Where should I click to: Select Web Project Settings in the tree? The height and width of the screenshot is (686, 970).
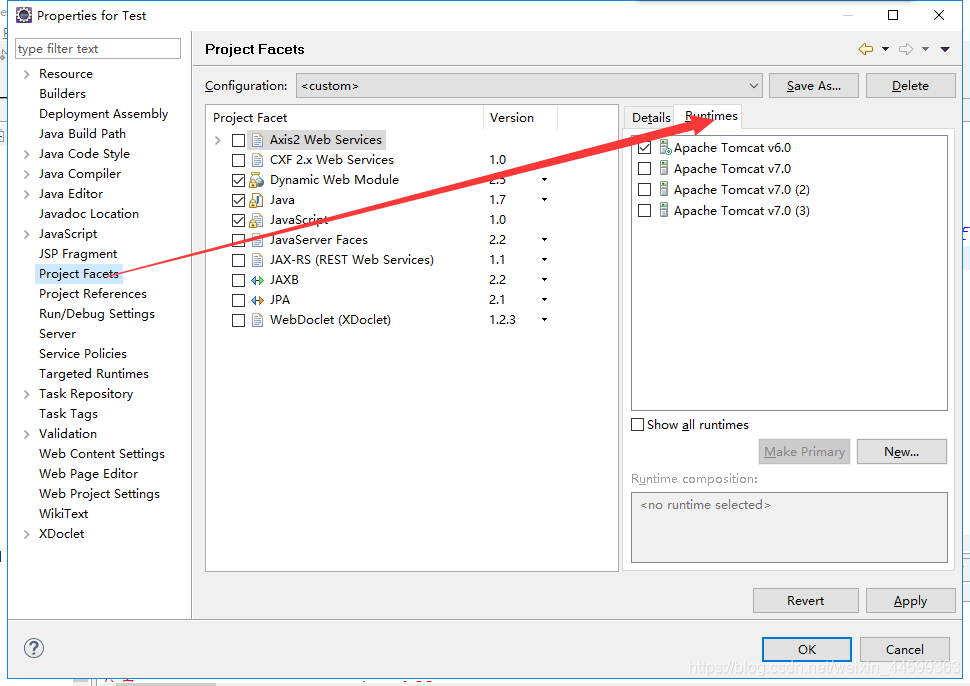[100, 494]
